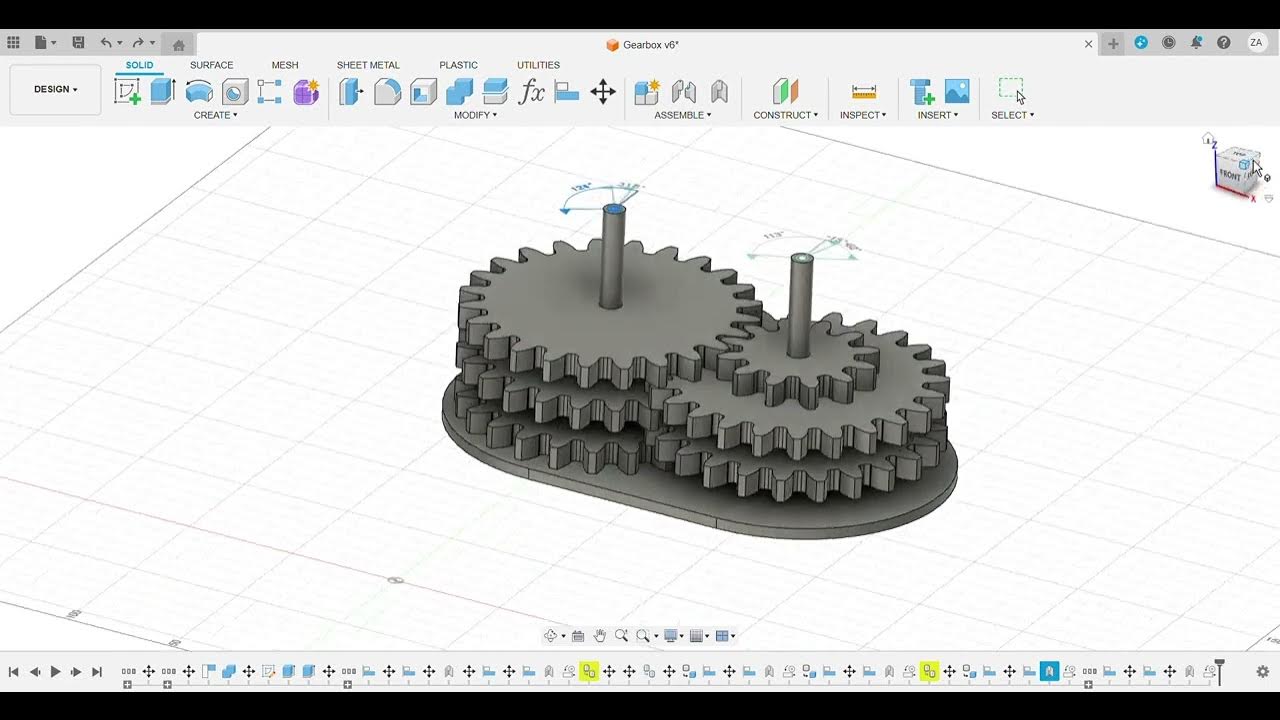The height and width of the screenshot is (720, 1280).
Task: Activate the Extrude tool
Action: [x=163, y=92]
